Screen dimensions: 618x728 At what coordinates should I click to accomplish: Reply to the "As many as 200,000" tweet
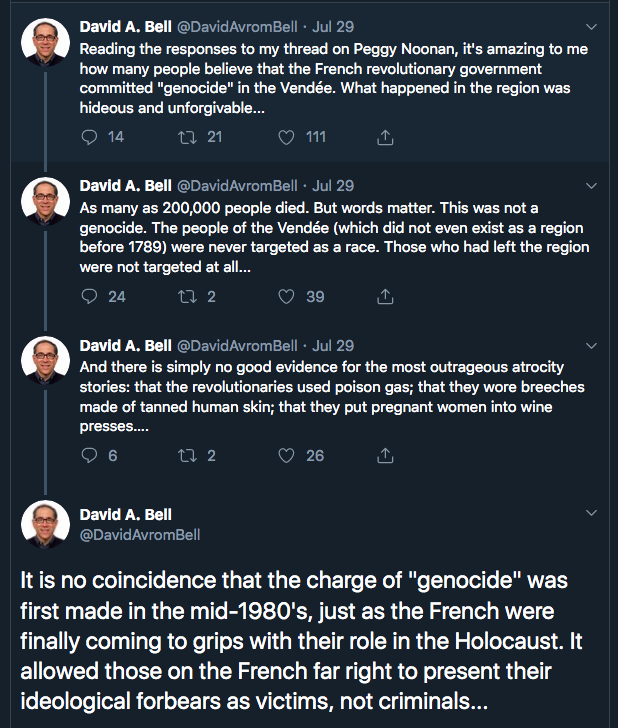coord(89,296)
